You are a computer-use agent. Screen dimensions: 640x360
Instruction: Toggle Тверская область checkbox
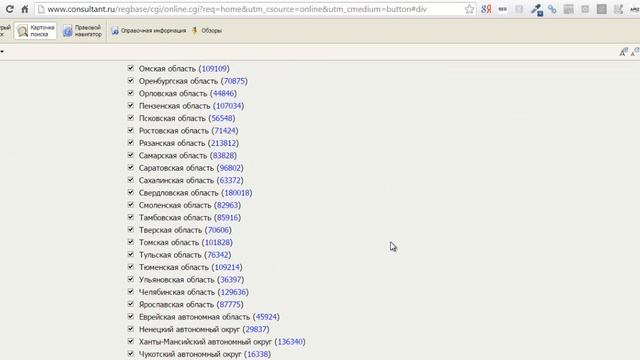(131, 229)
